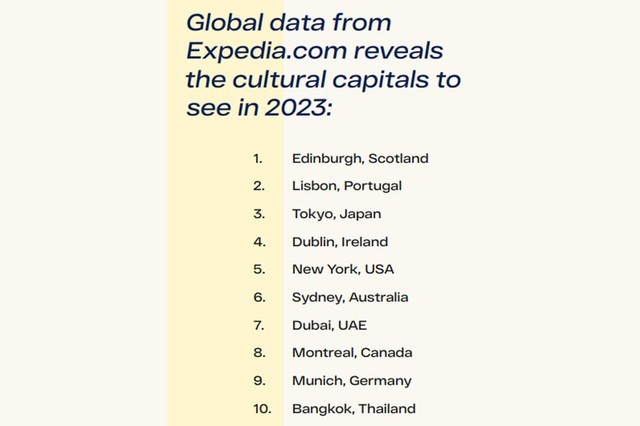Choose the Tokyo, Japan entry

(x=336, y=214)
